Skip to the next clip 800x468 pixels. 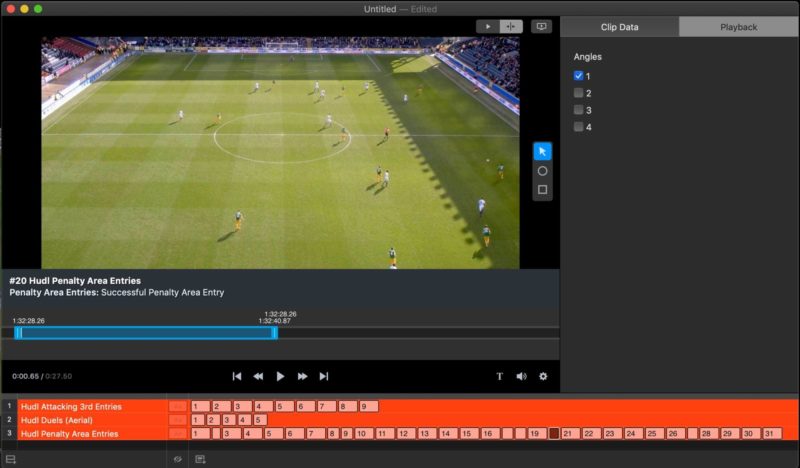click(323, 376)
